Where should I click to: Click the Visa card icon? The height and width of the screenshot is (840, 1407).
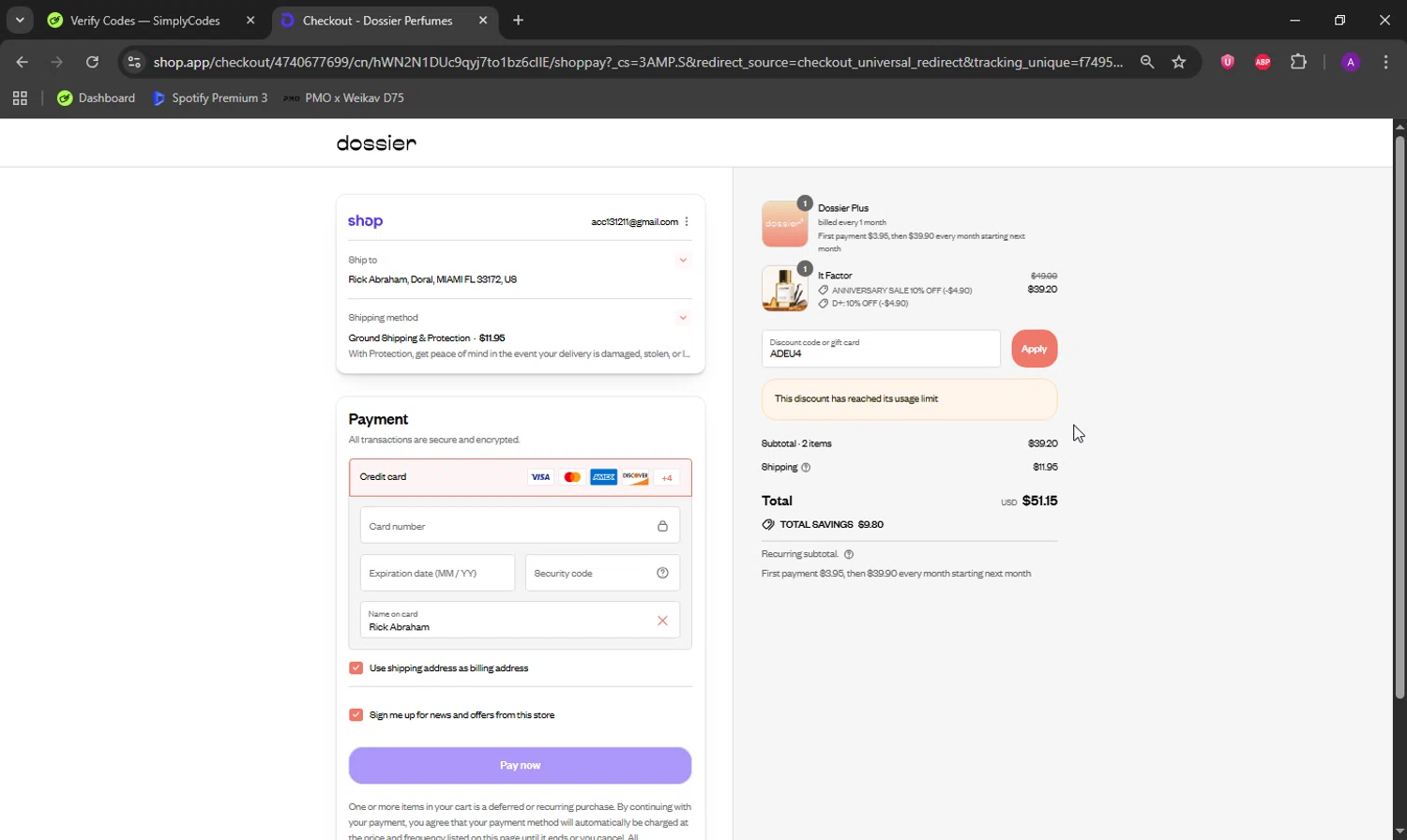click(540, 477)
